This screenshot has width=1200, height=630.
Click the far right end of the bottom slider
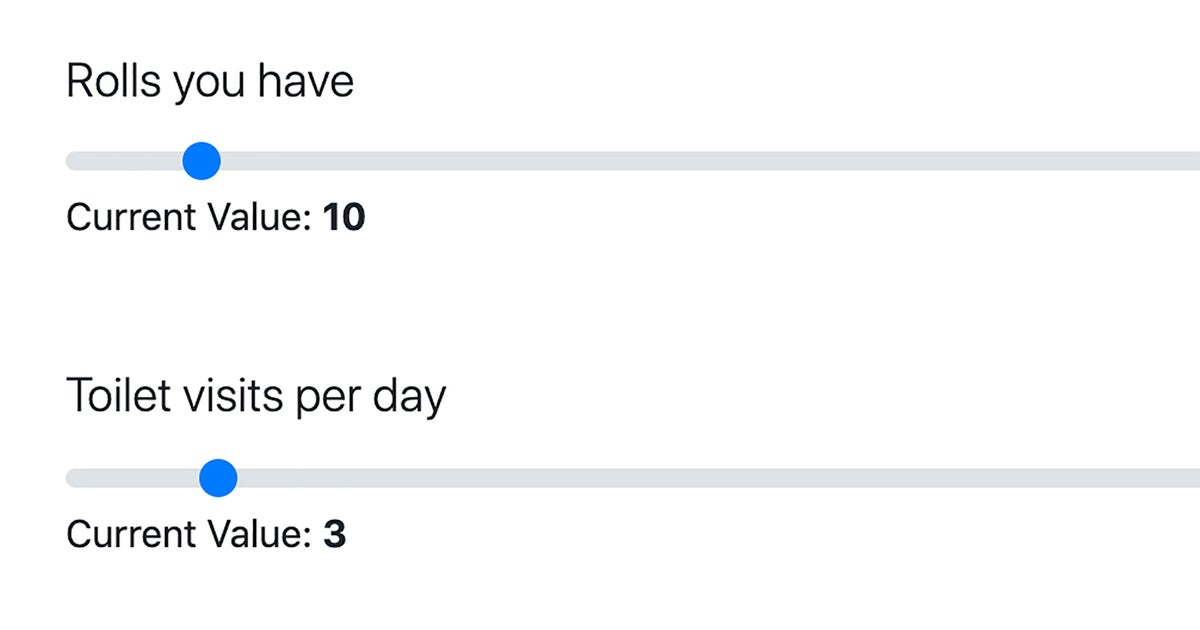coord(1190,478)
